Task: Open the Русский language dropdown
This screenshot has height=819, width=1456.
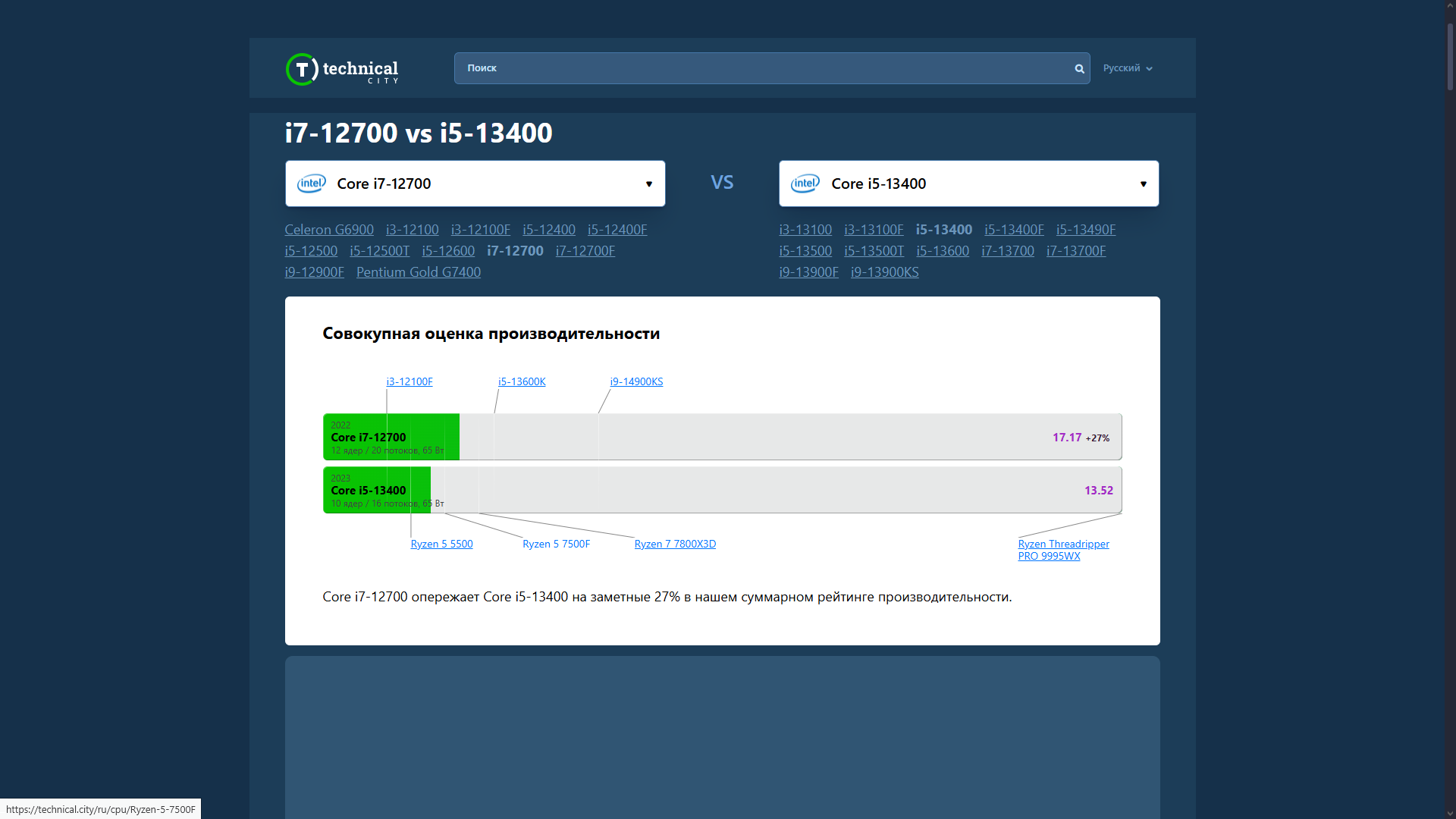Action: (1128, 68)
